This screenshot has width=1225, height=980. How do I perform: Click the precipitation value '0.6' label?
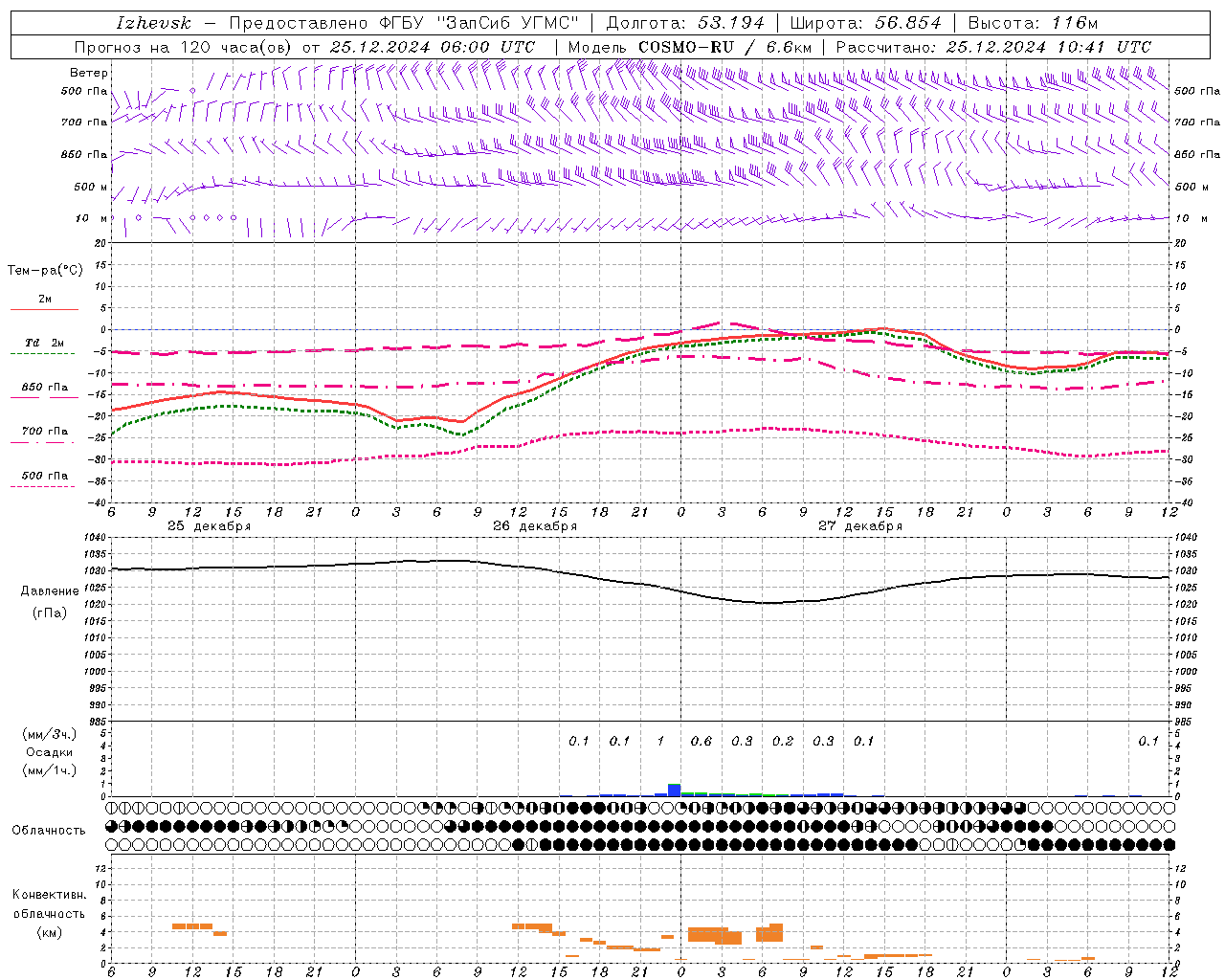pyautogui.click(x=702, y=741)
